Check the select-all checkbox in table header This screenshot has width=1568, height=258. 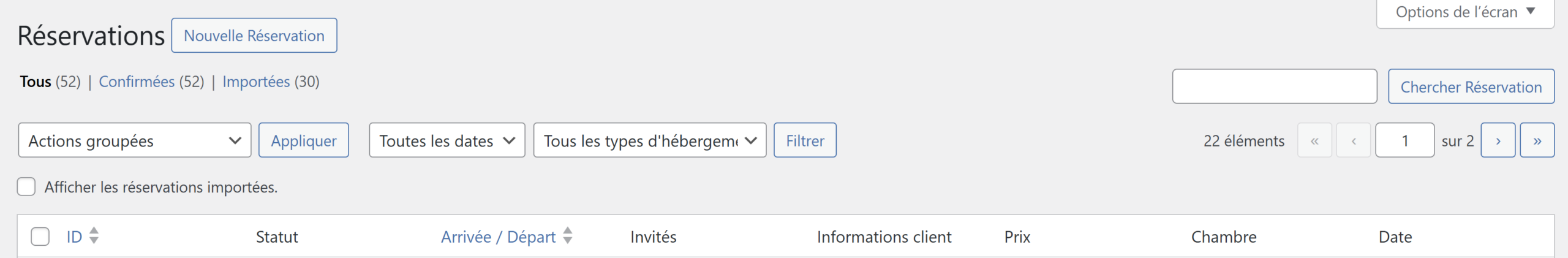40,237
